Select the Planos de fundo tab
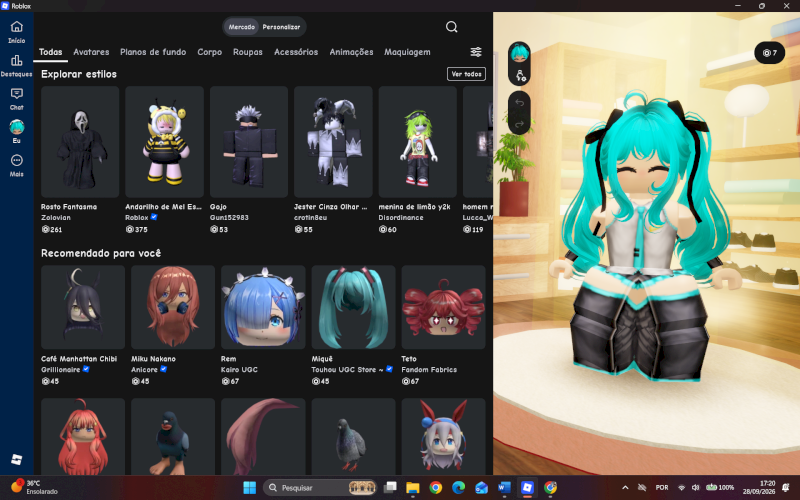 pos(153,52)
